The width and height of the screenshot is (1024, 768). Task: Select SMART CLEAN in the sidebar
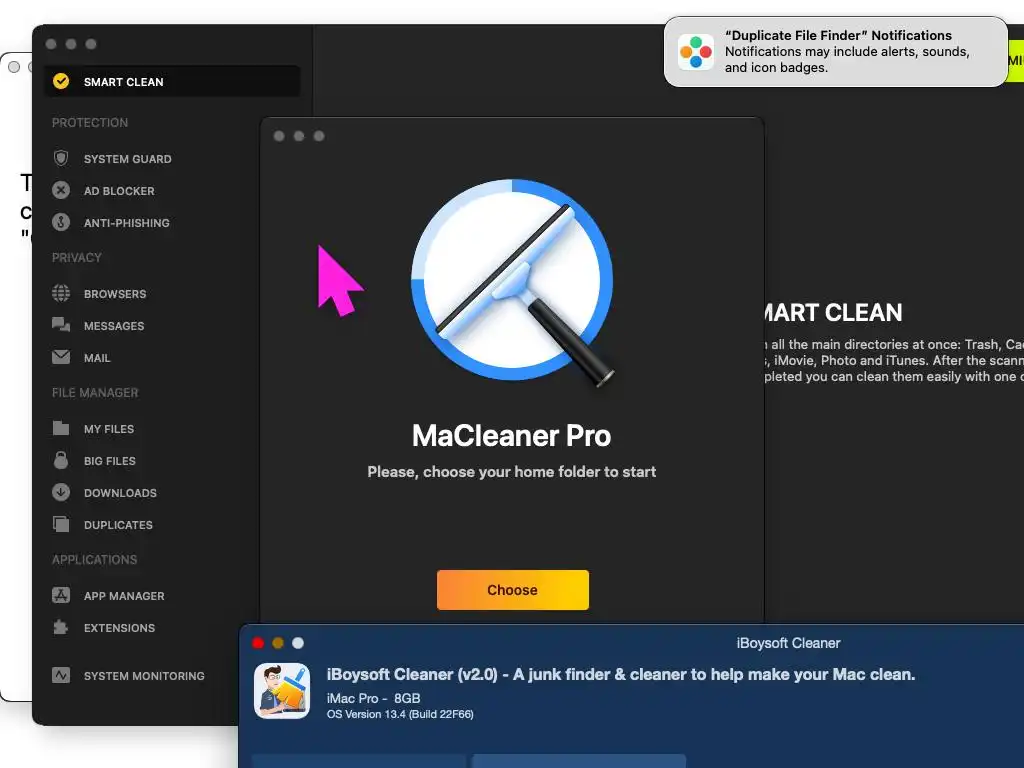[x=172, y=82]
